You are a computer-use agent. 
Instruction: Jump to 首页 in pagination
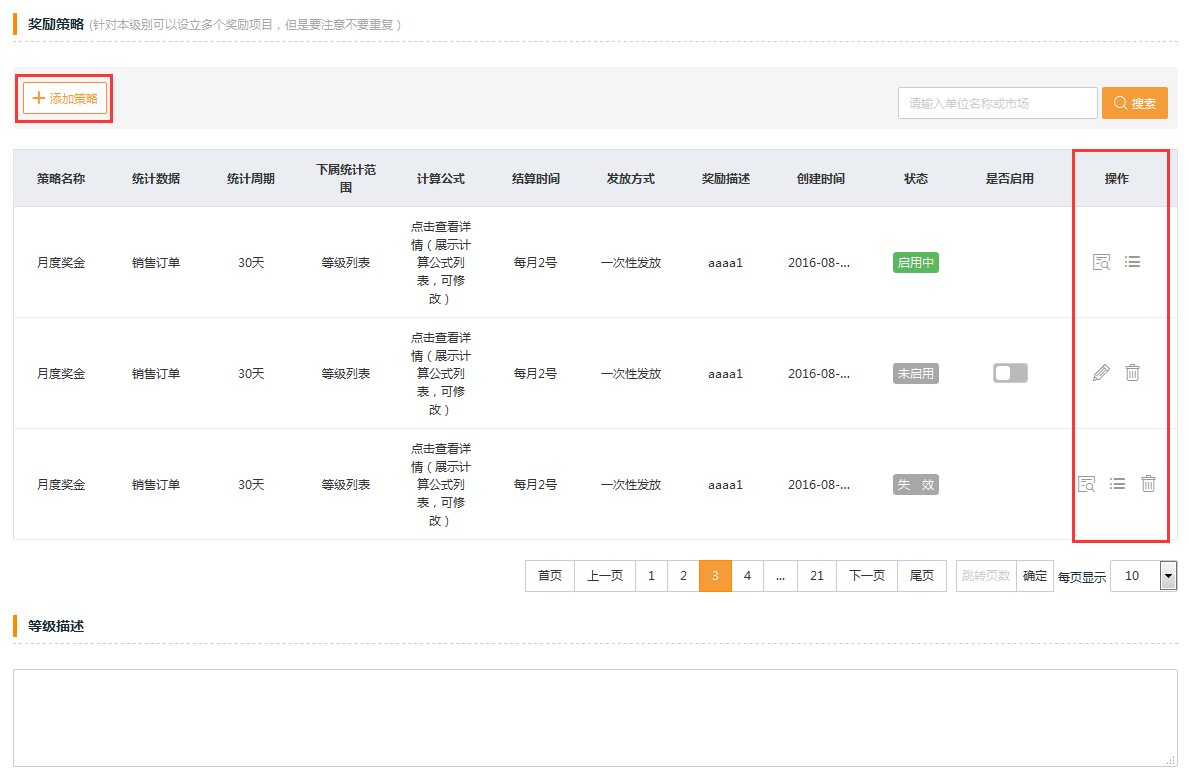550,576
